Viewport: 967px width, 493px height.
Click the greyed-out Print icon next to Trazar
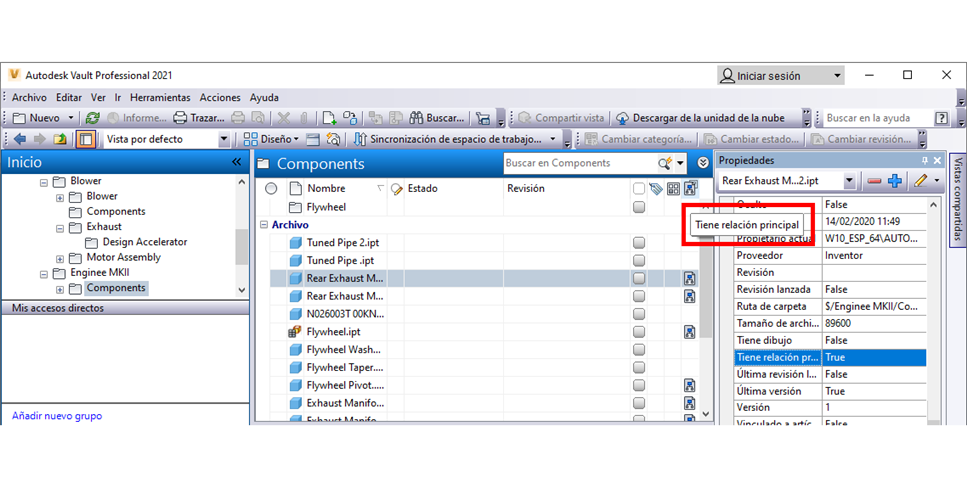point(237,118)
